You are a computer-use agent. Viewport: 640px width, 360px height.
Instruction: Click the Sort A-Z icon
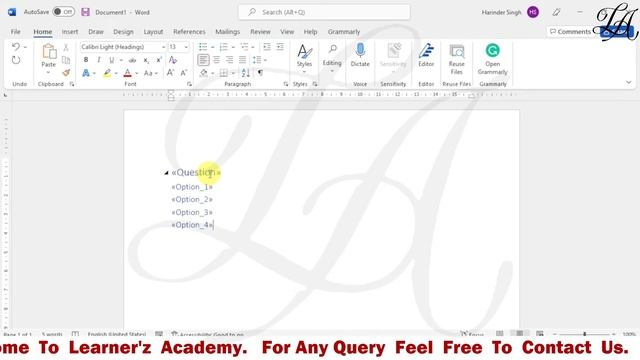(x=245, y=73)
